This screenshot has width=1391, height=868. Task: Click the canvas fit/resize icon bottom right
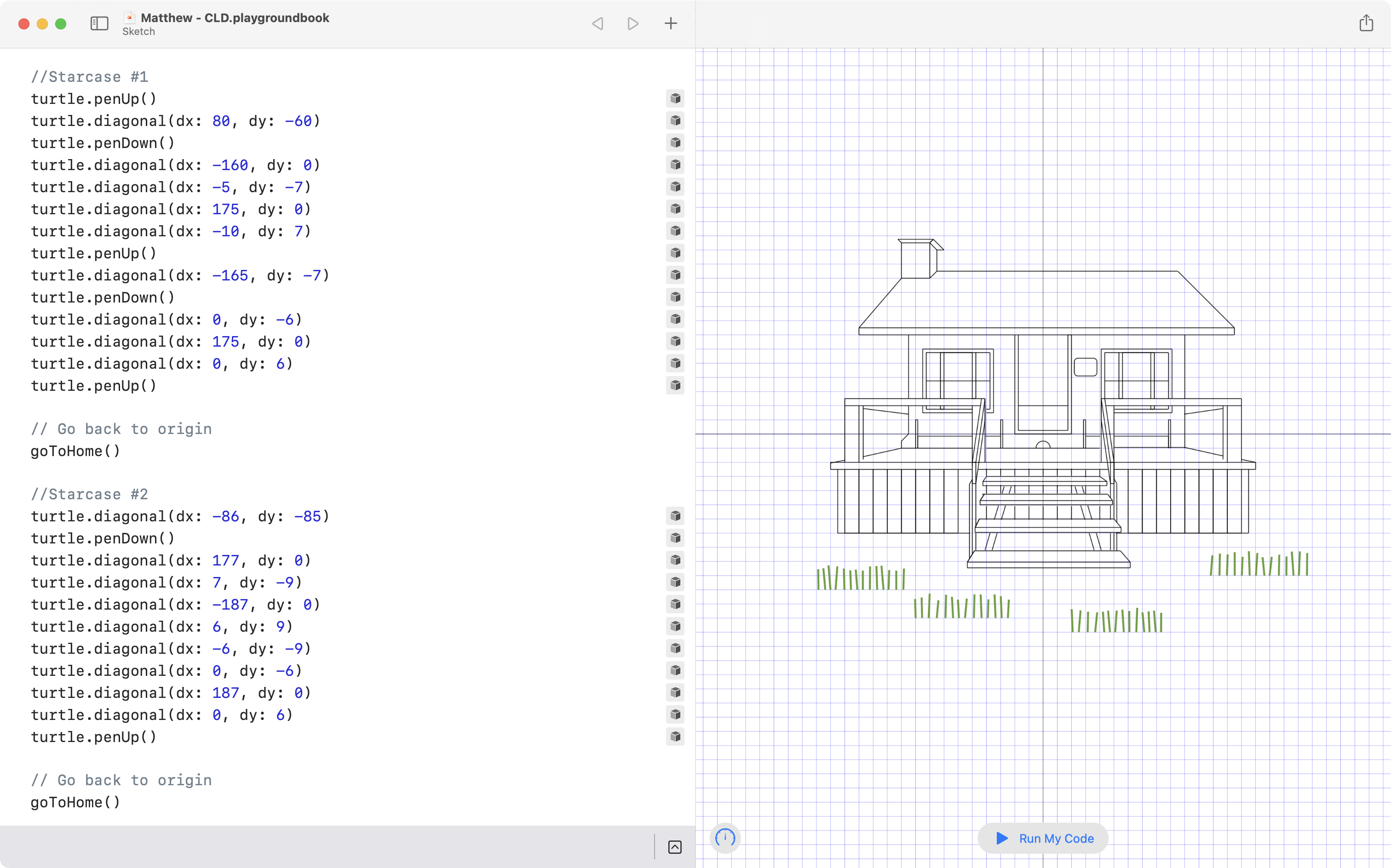(x=675, y=847)
